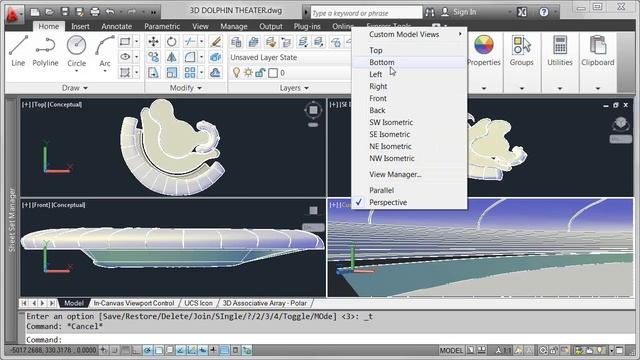The image size is (640, 360).
Task: Open the Arc tool dropdown arrow
Action: pyautogui.click(x=105, y=72)
